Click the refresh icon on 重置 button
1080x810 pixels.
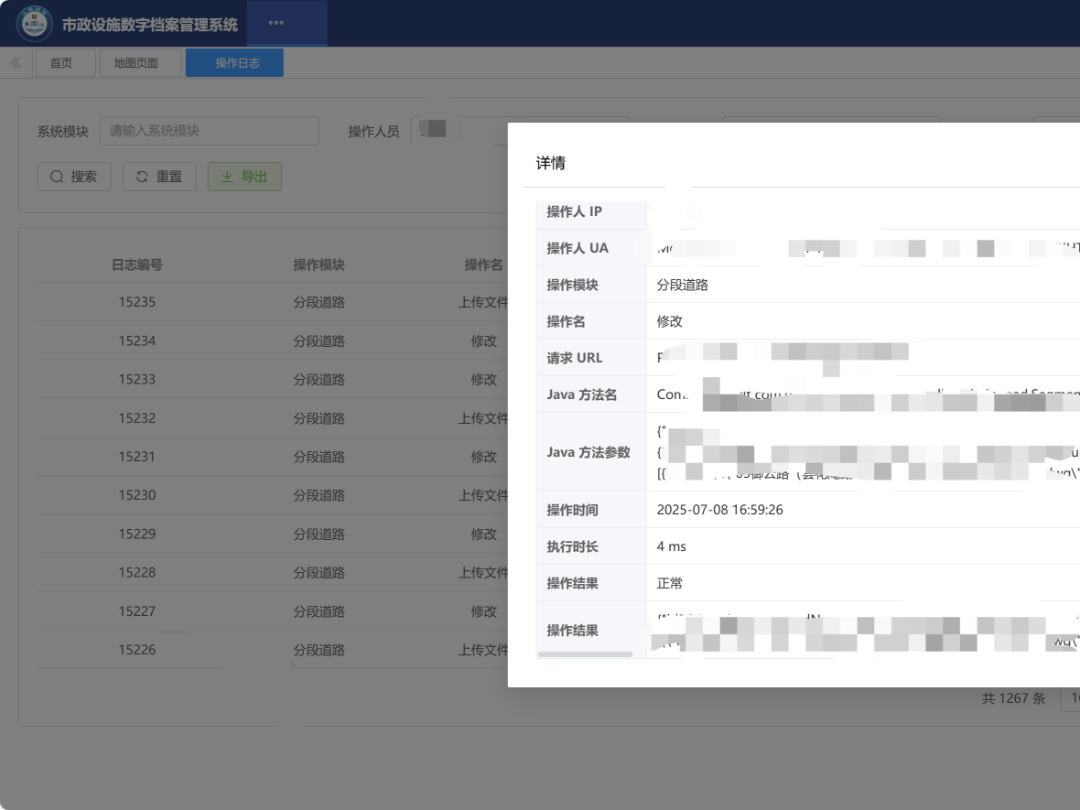pos(142,177)
